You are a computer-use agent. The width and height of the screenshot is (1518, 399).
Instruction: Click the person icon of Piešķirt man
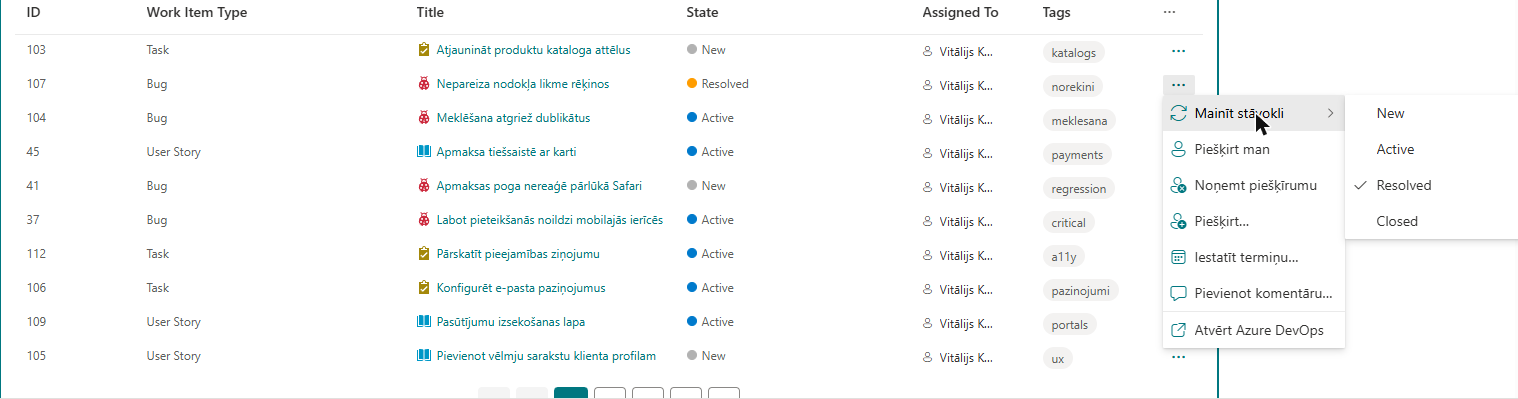1178,149
